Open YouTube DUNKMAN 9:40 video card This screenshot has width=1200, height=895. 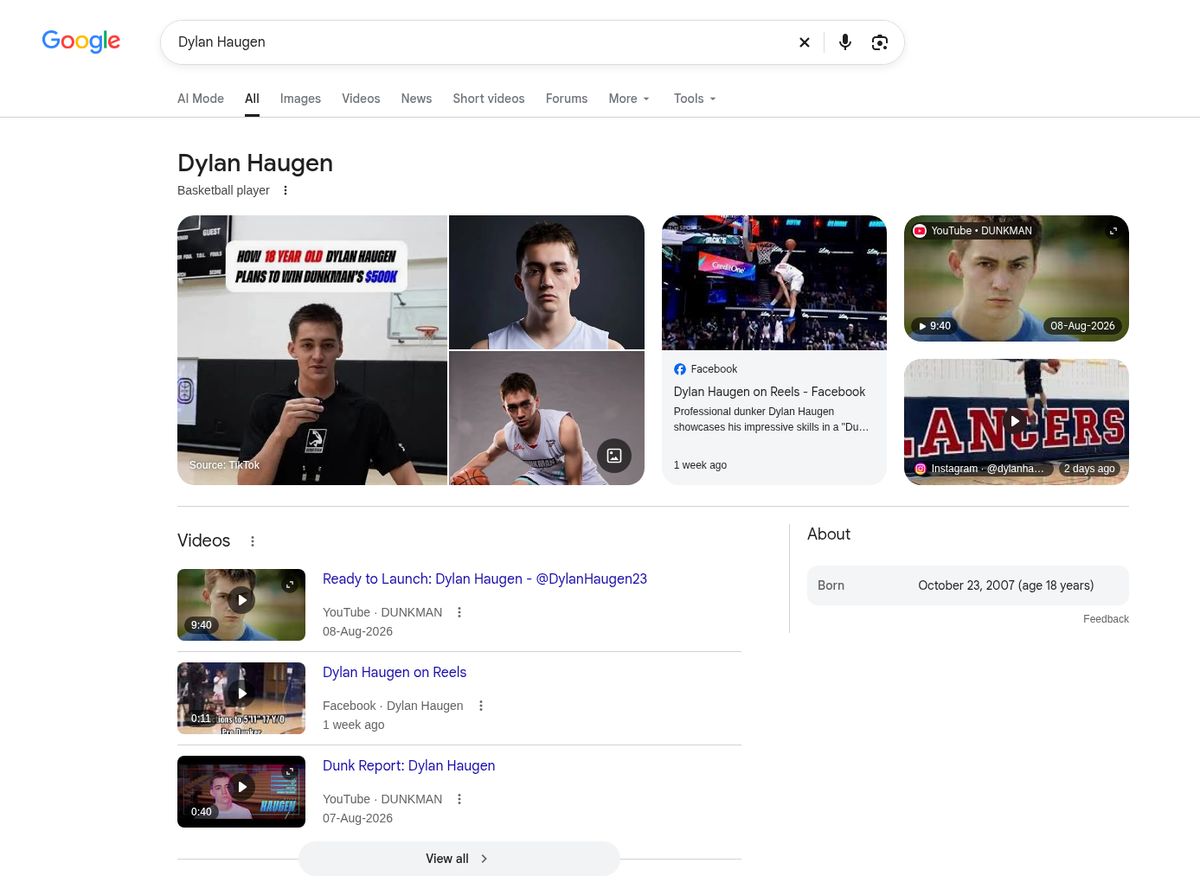point(1016,278)
